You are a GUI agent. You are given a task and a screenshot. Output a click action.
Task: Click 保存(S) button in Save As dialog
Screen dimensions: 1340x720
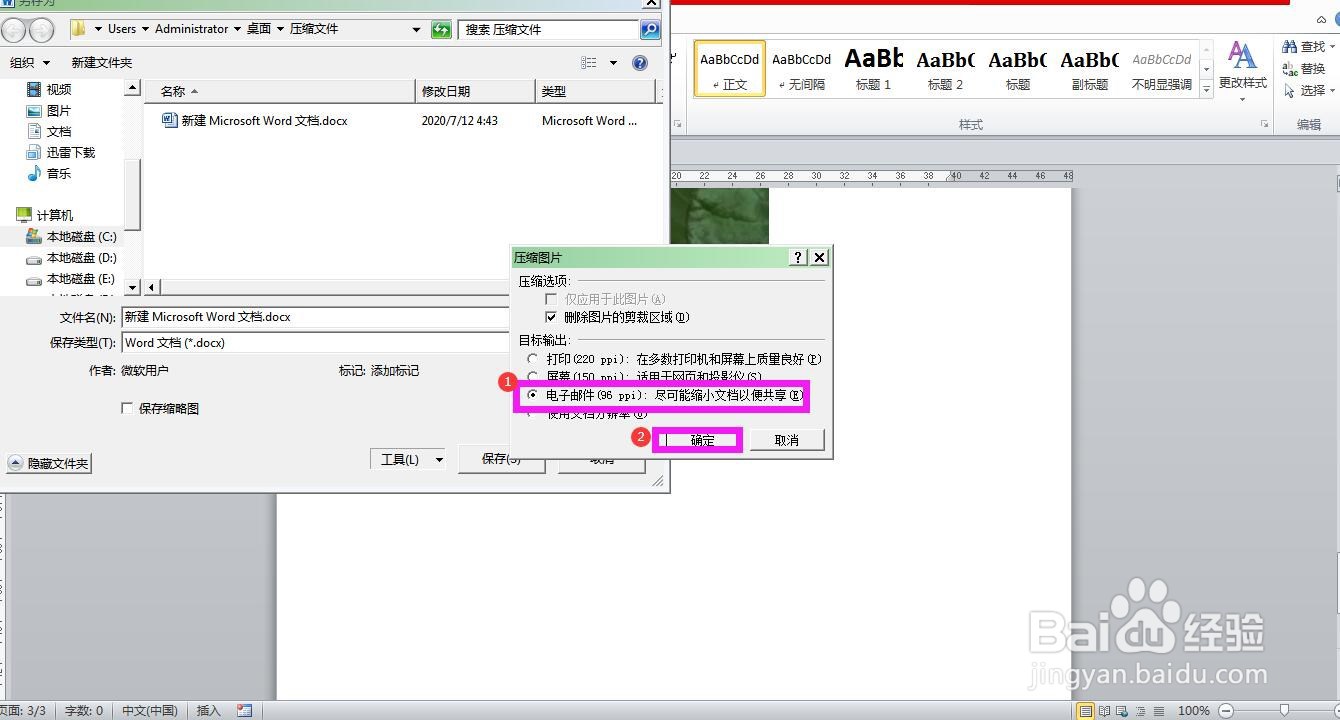[501, 459]
